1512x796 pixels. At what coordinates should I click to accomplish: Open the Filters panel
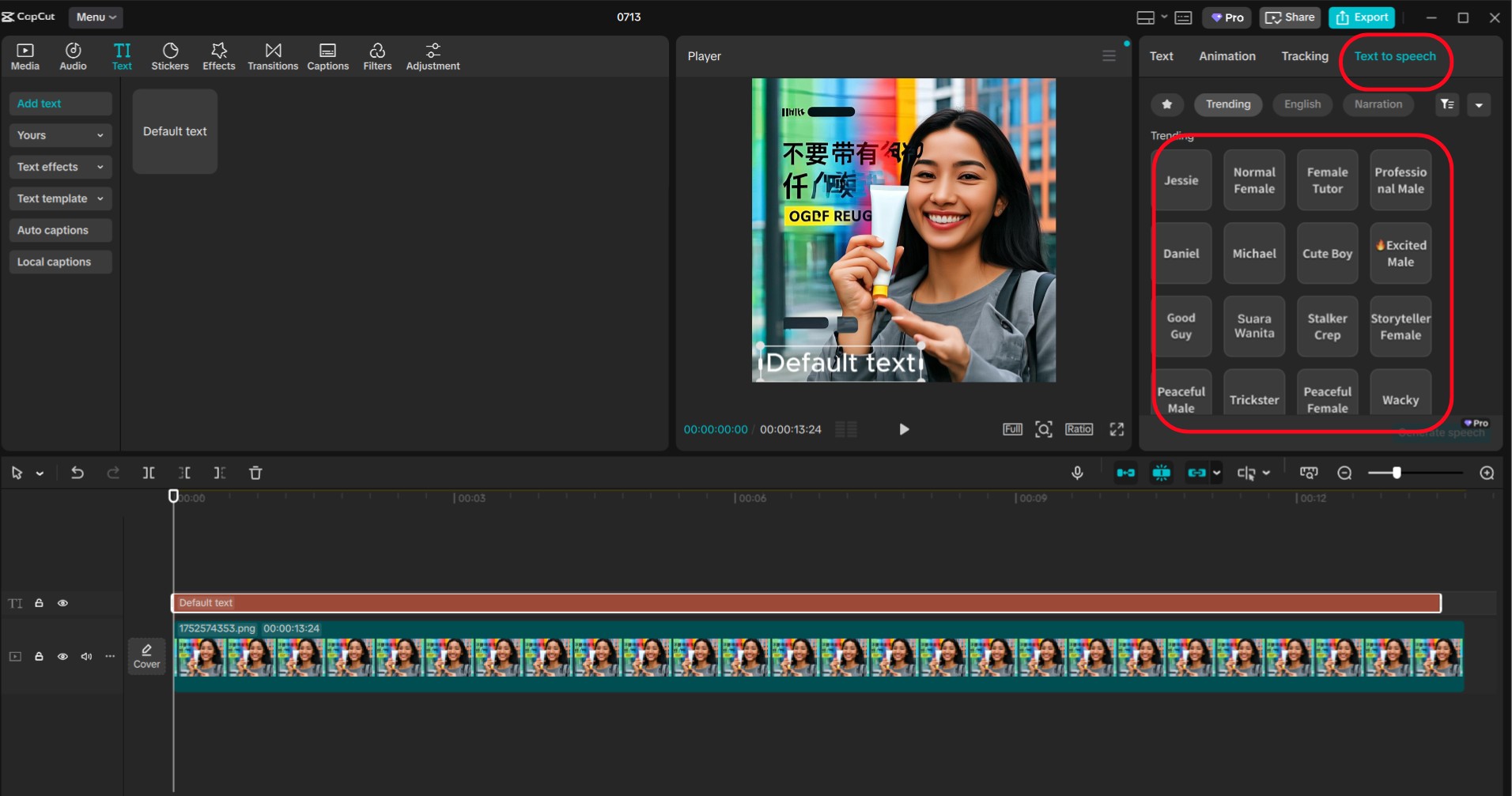pyautogui.click(x=377, y=56)
